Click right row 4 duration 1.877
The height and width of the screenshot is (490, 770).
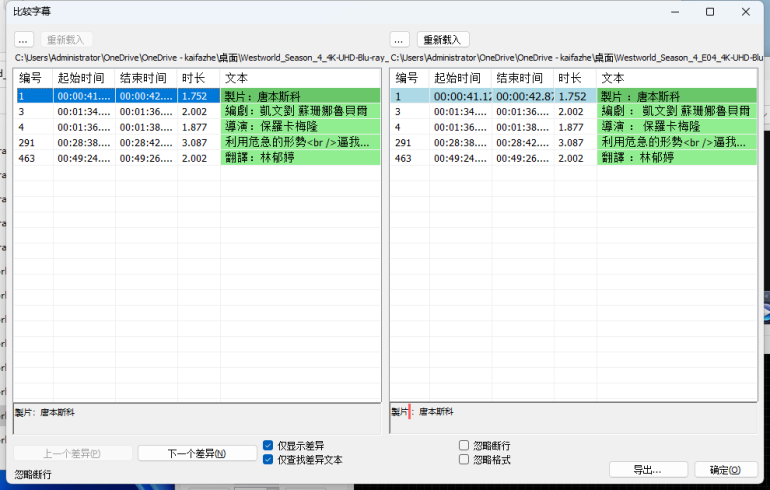[x=576, y=127]
